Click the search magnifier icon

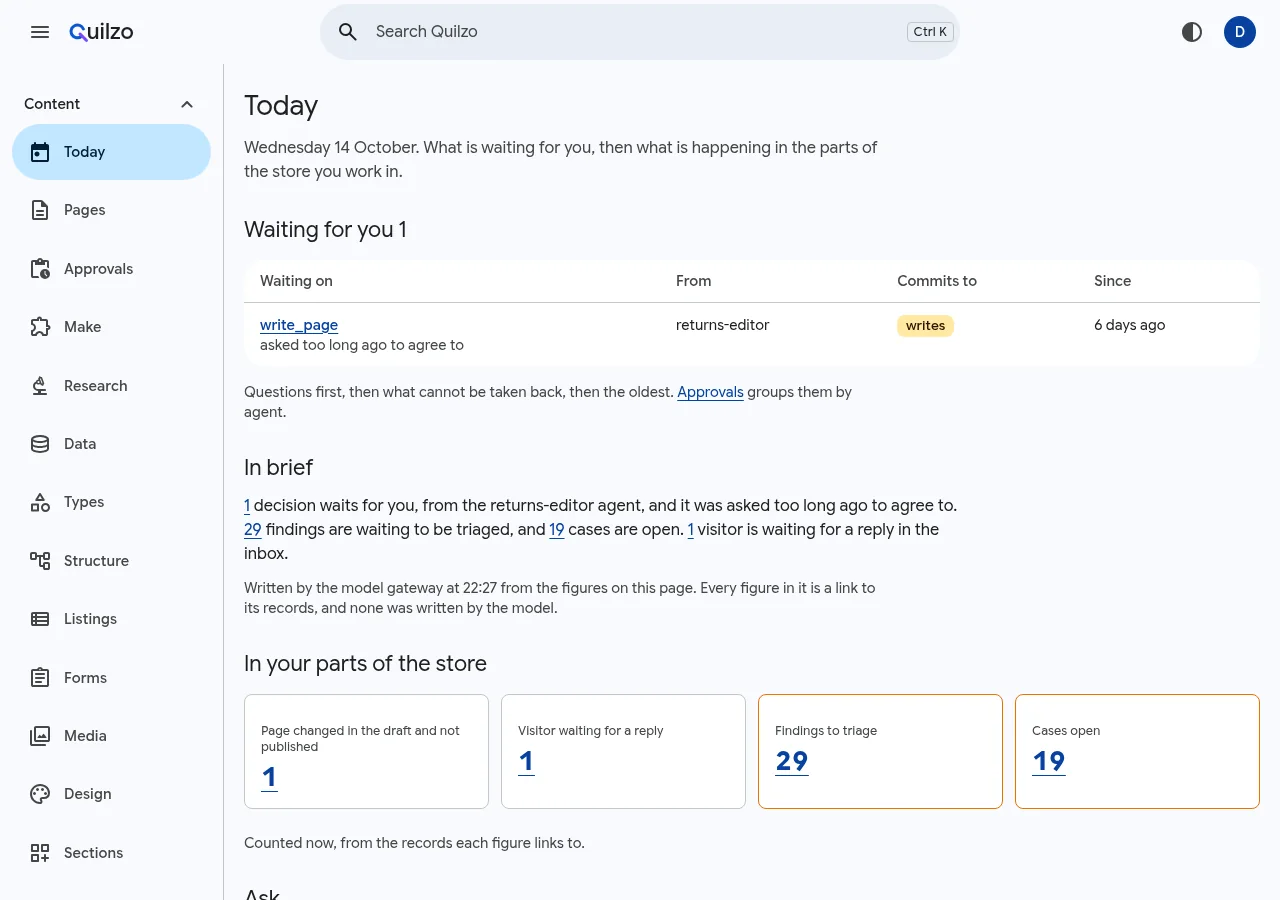[x=348, y=32]
